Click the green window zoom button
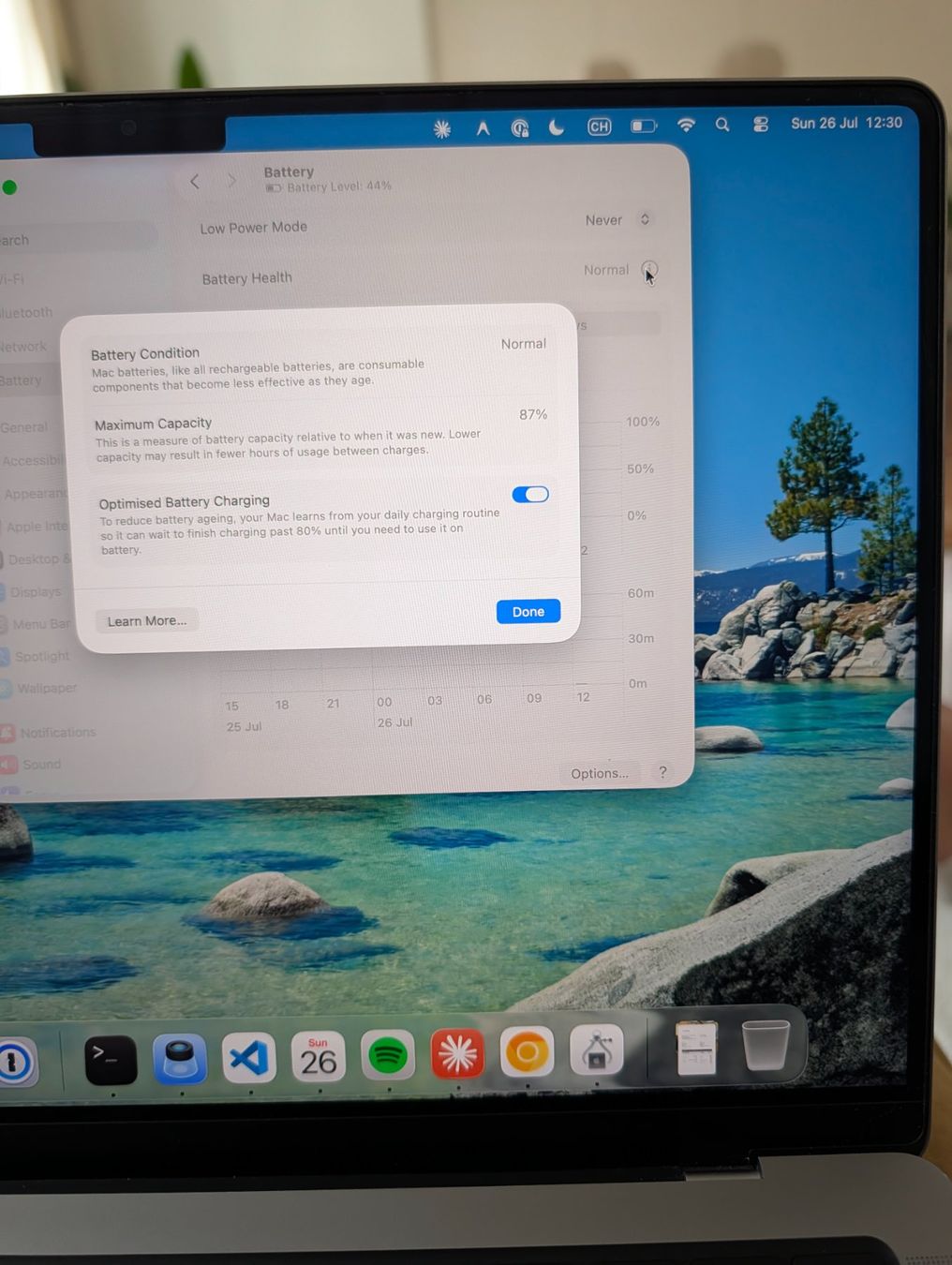This screenshot has width=952, height=1265. 9,187
